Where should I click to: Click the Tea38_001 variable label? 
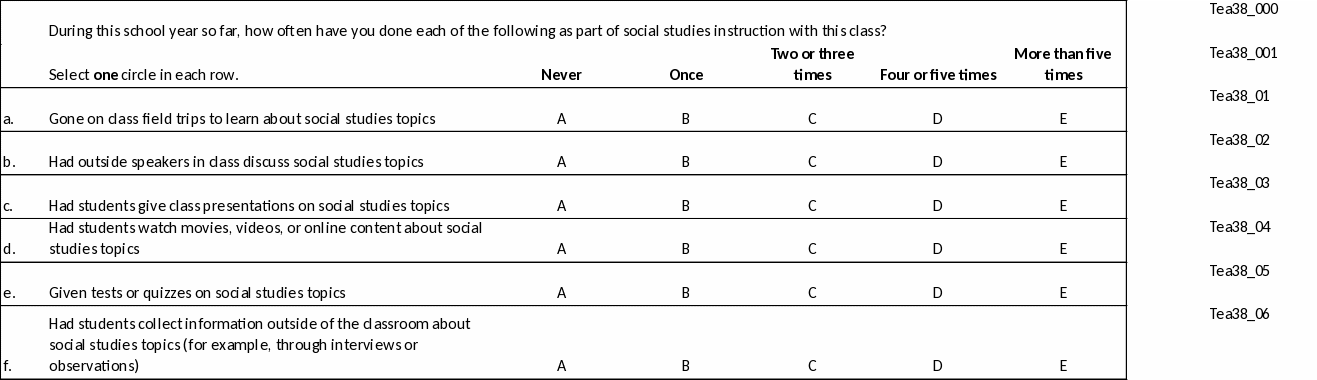click(x=1243, y=53)
